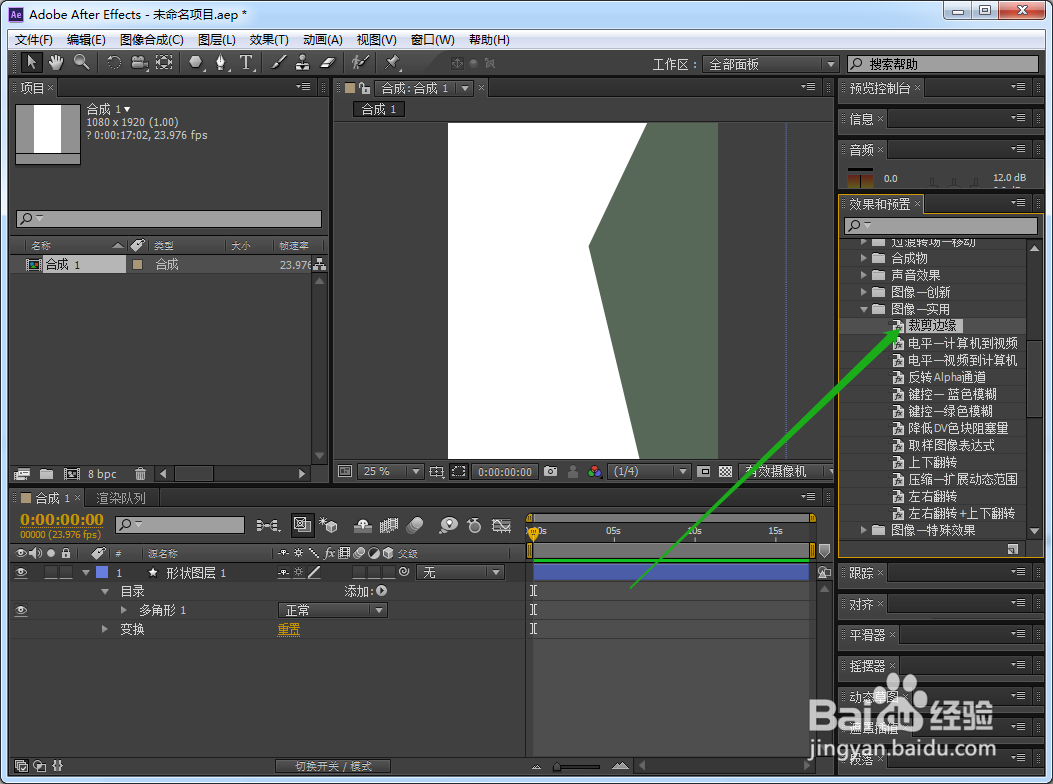Click the auto-keyframe stopwatch icon in timeline
The width and height of the screenshot is (1053, 784).
(474, 525)
